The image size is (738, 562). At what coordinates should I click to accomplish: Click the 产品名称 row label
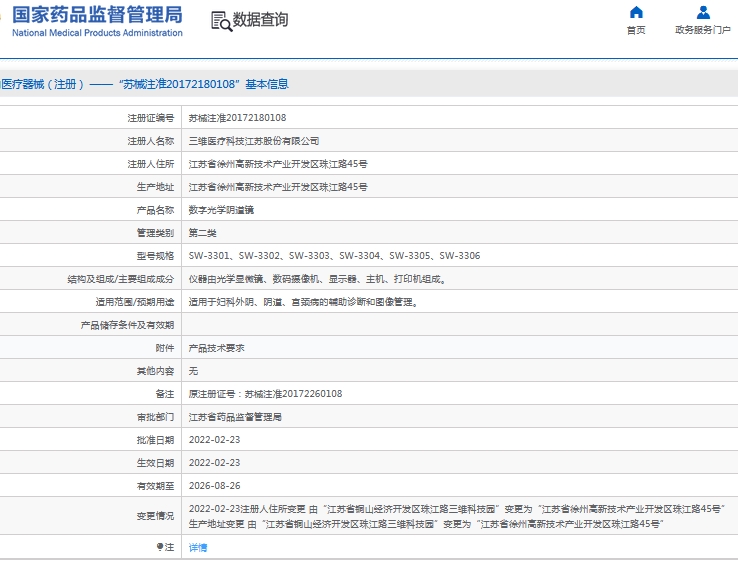pyautogui.click(x=155, y=210)
